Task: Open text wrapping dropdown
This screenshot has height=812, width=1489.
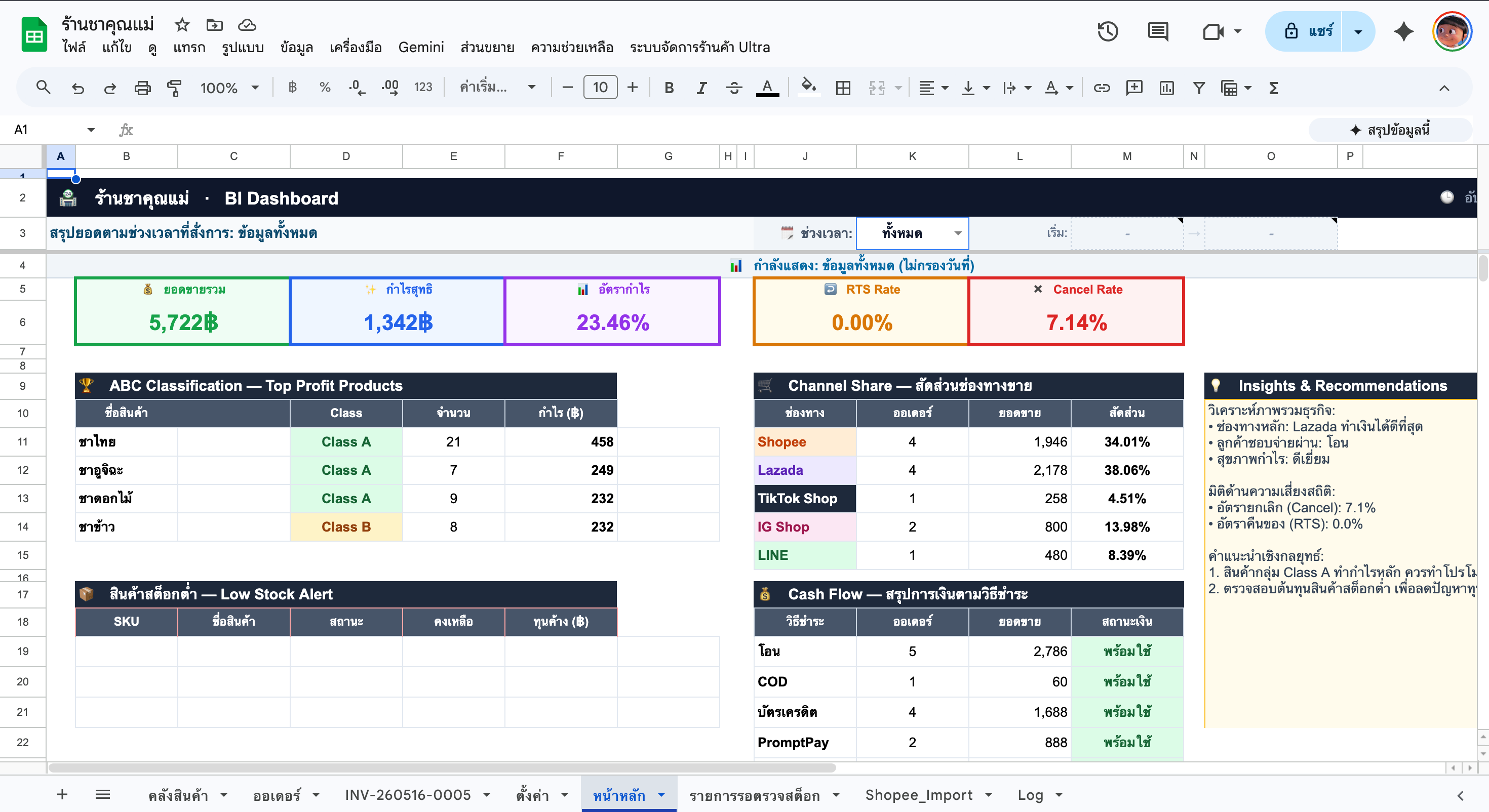Action: 1017,88
